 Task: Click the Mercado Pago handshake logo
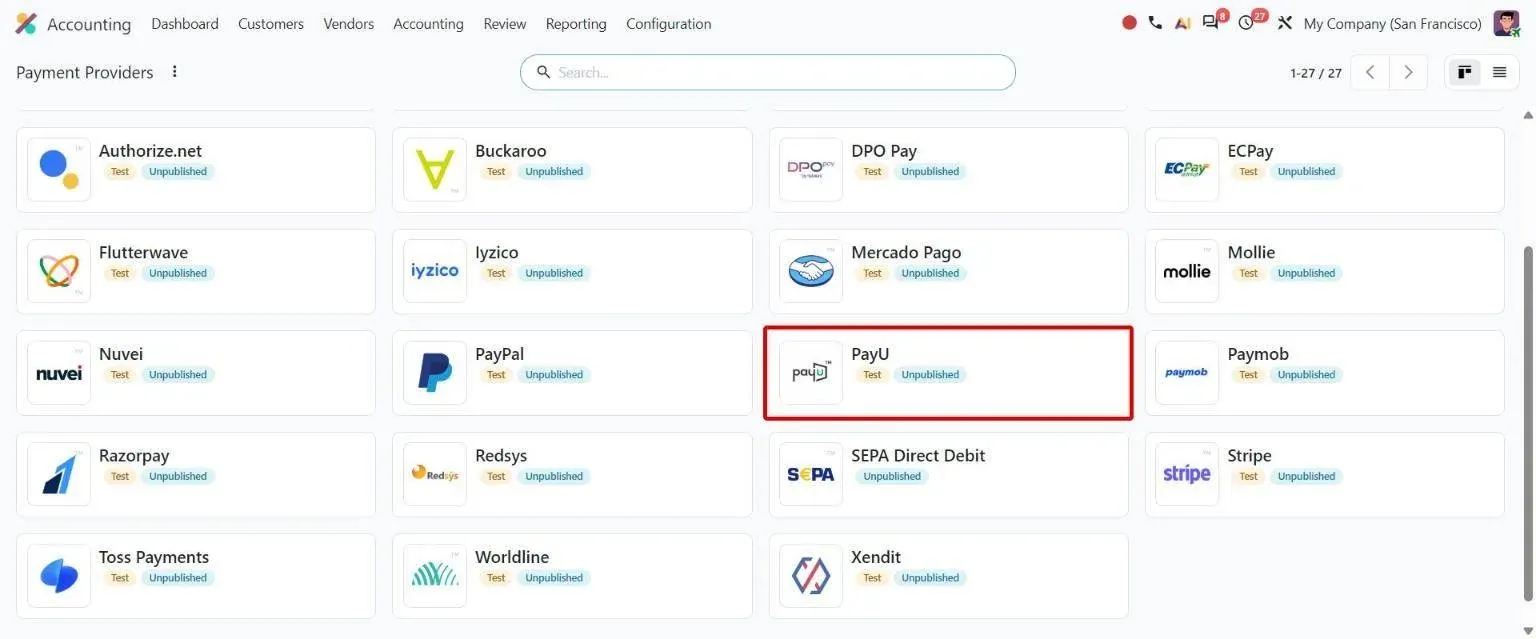[811, 271]
